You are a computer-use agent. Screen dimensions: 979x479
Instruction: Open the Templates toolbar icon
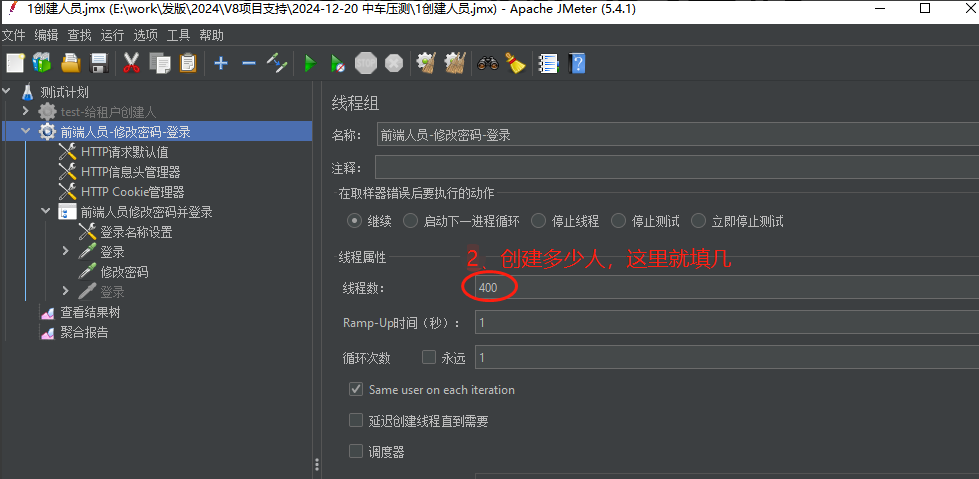click(x=42, y=63)
